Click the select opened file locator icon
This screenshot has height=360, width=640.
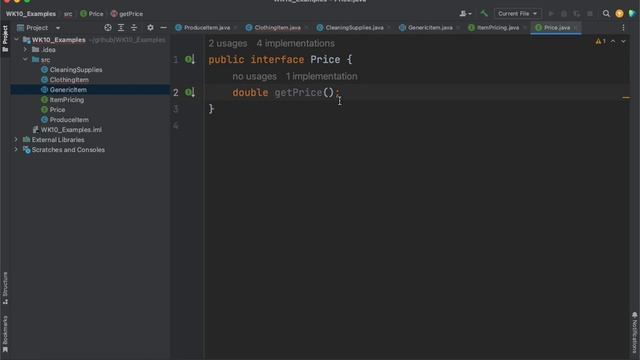[108, 28]
